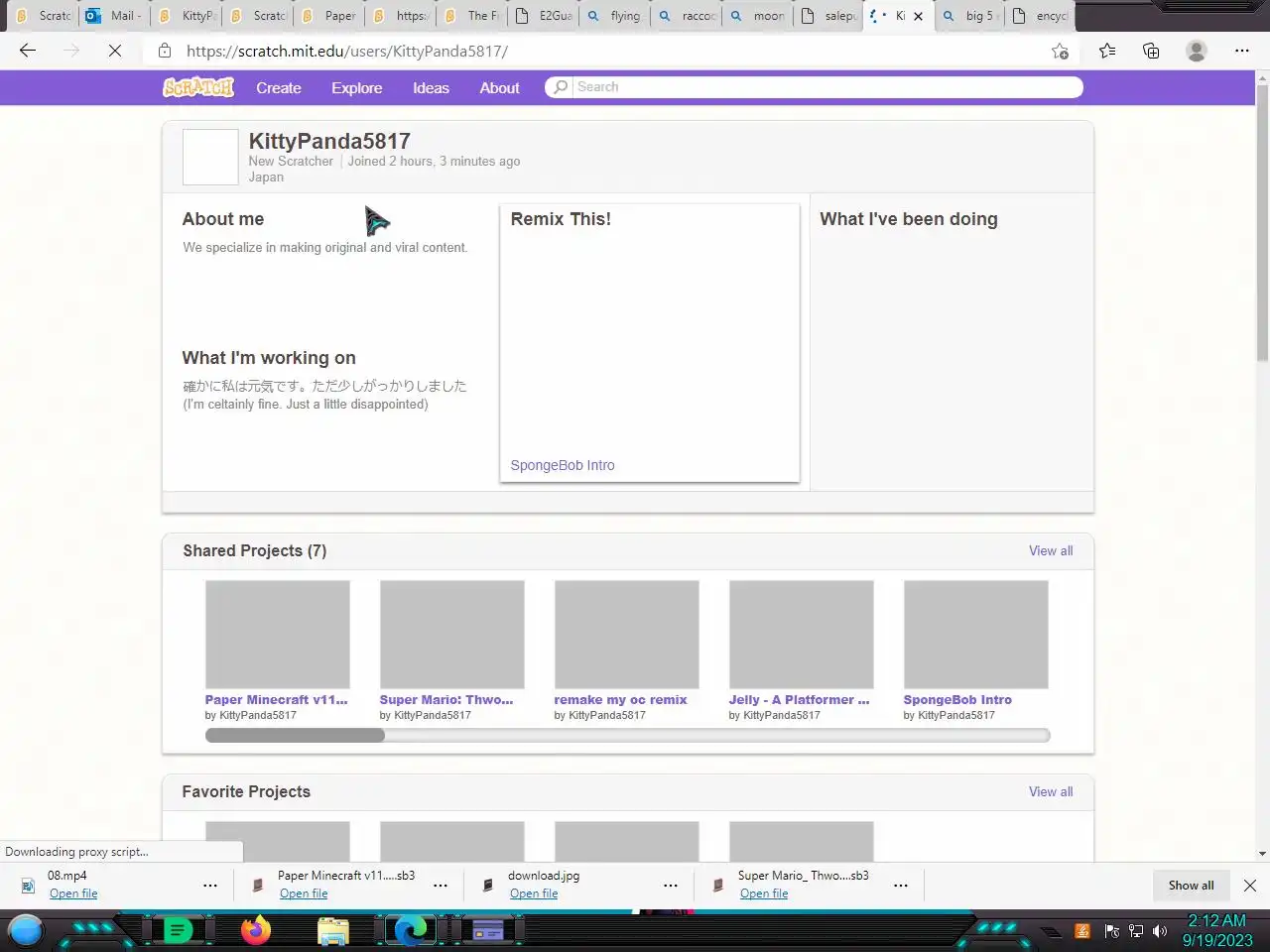This screenshot has height=952, width=1270.
Task: Open SpongeBob Intro shared project title
Action: tap(957, 699)
